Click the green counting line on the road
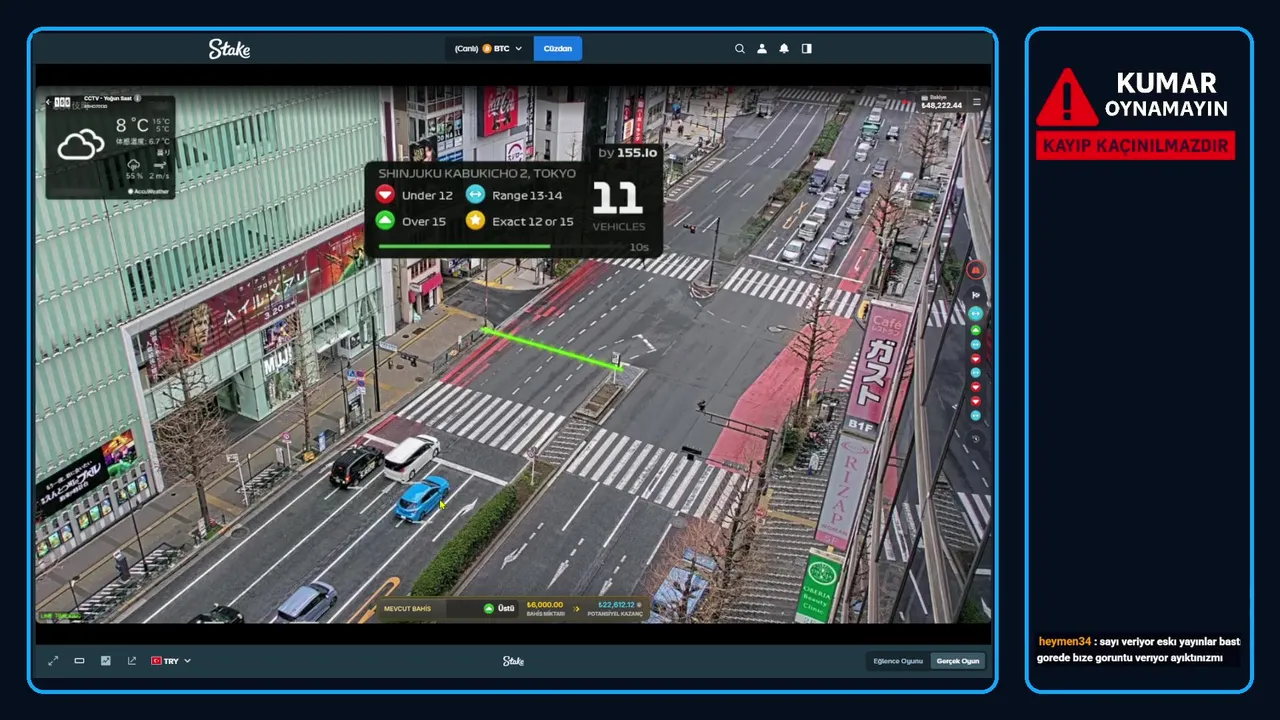The height and width of the screenshot is (720, 1280). coord(552,349)
